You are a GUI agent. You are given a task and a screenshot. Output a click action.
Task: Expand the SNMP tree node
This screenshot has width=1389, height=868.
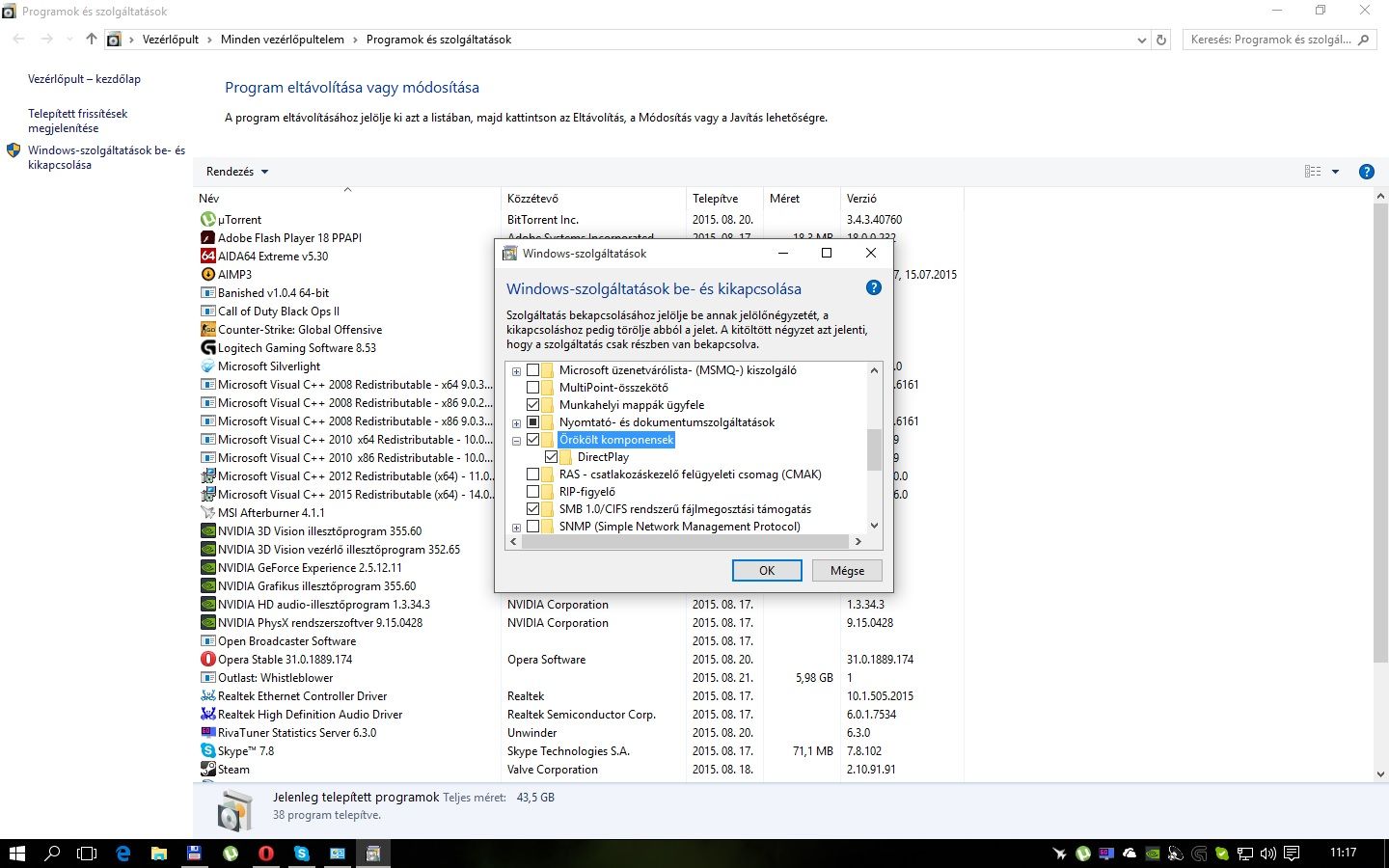coord(516,528)
